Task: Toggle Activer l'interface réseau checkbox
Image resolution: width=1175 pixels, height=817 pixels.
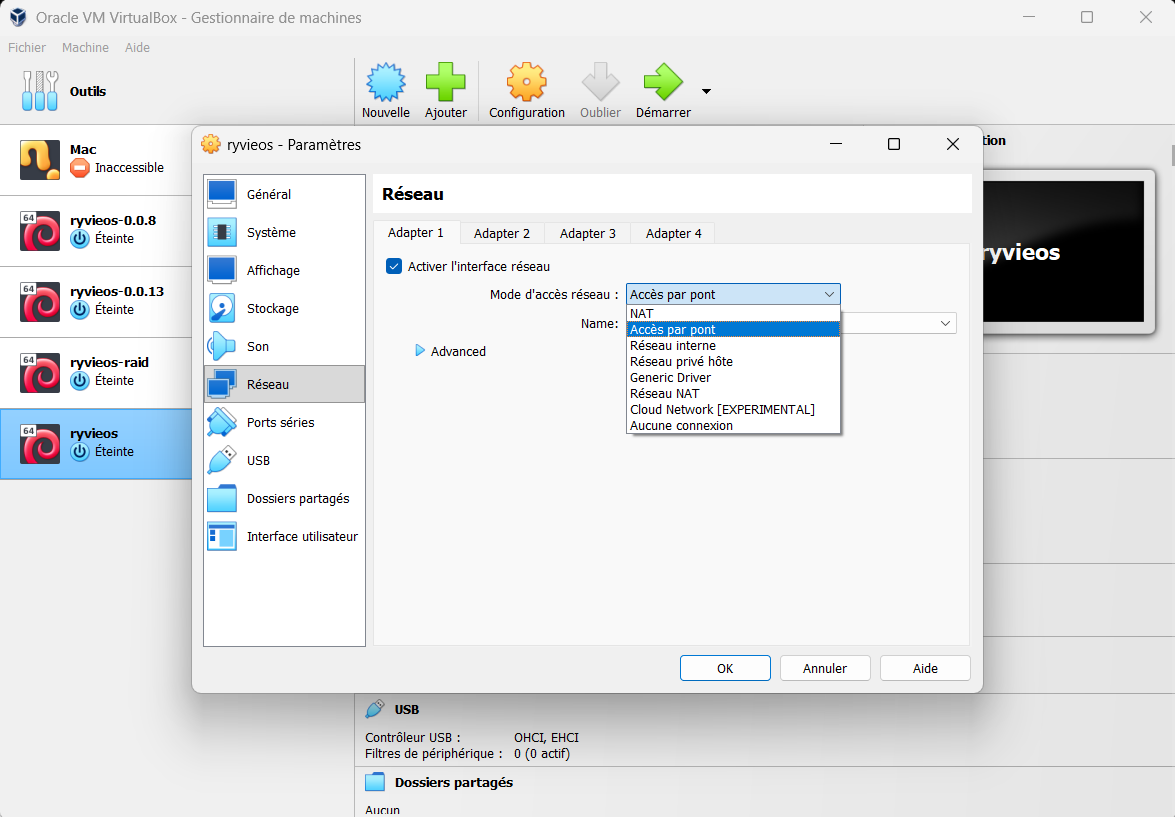Action: tap(393, 266)
